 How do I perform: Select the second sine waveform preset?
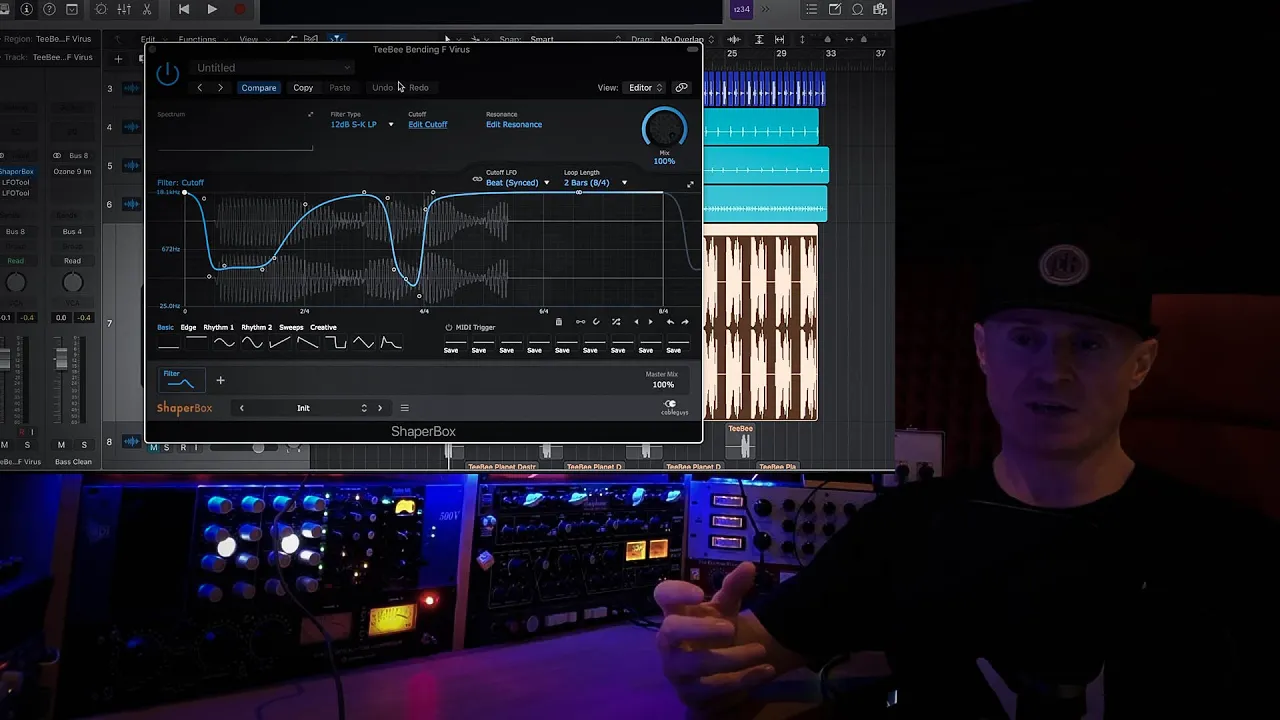coord(252,344)
